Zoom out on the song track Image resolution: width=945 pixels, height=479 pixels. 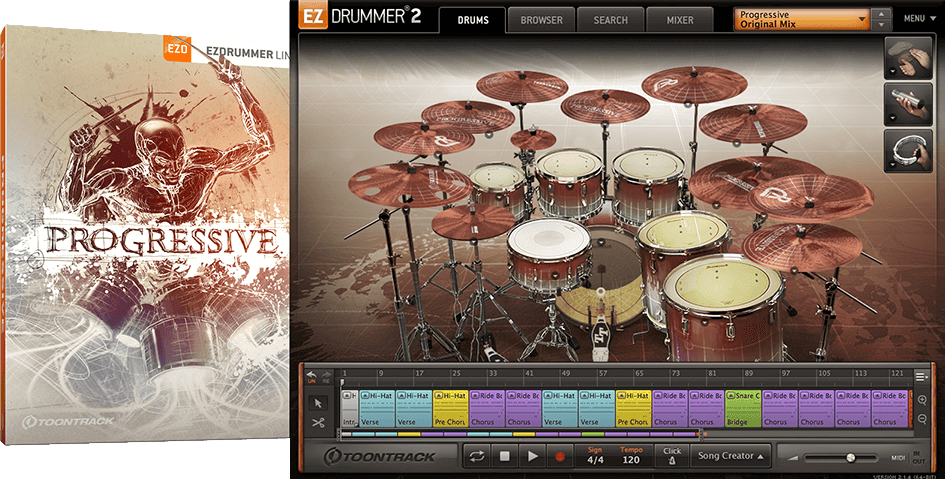922,419
